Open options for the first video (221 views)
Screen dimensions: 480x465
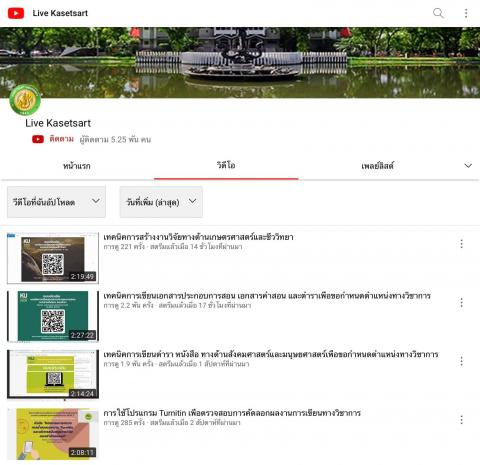pos(461,244)
